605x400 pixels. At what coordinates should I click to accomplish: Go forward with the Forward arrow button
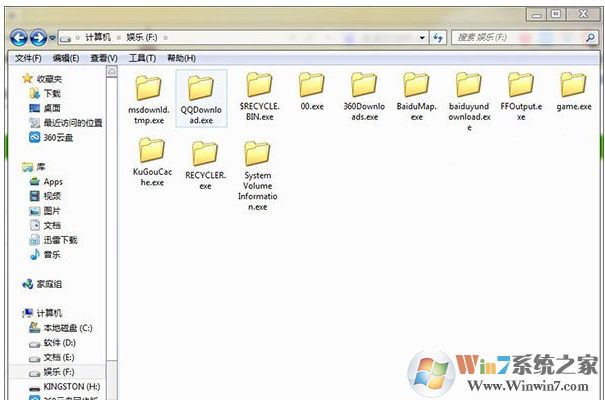point(39,37)
